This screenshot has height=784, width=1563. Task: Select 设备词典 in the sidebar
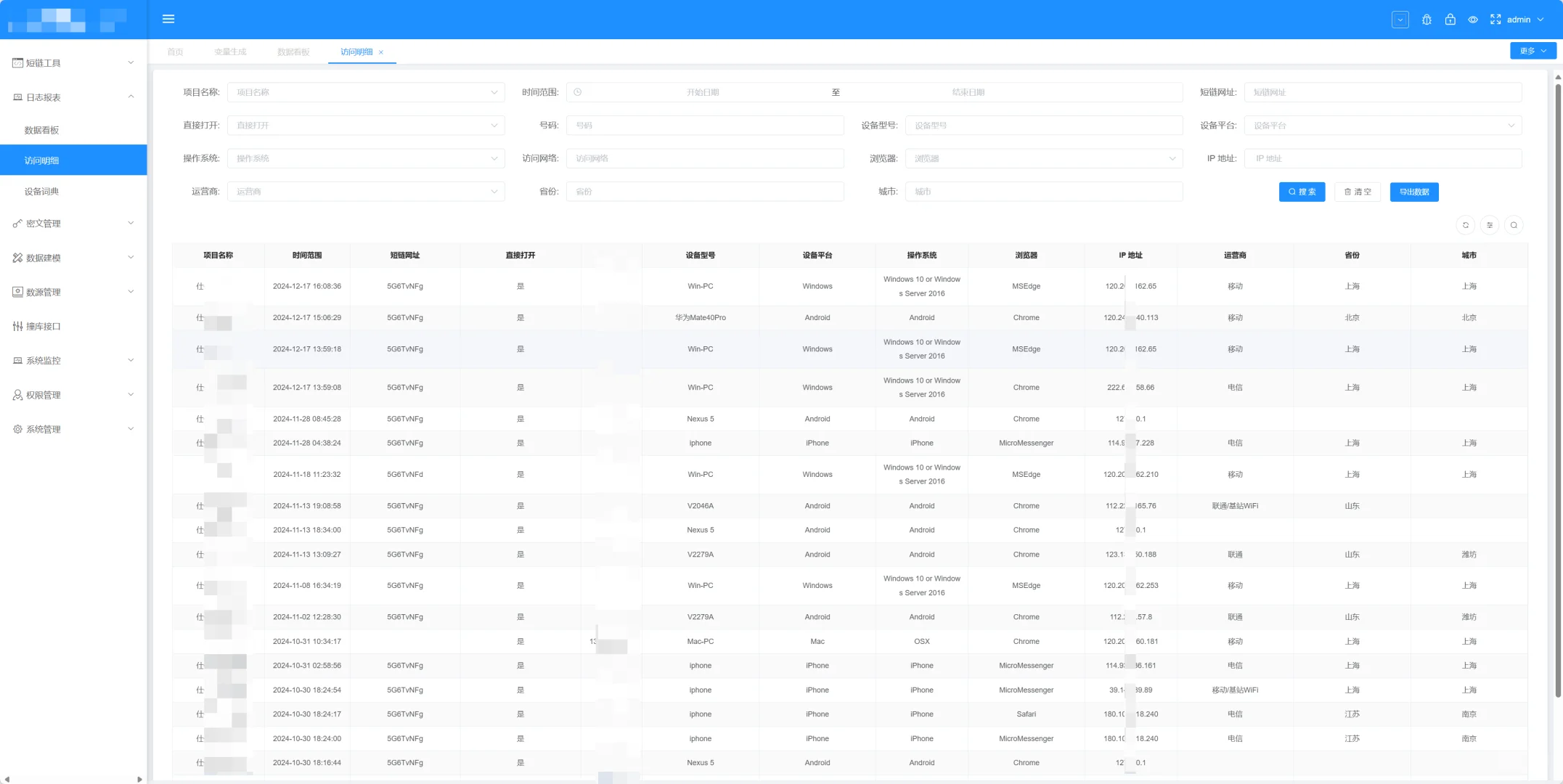pyautogui.click(x=42, y=192)
